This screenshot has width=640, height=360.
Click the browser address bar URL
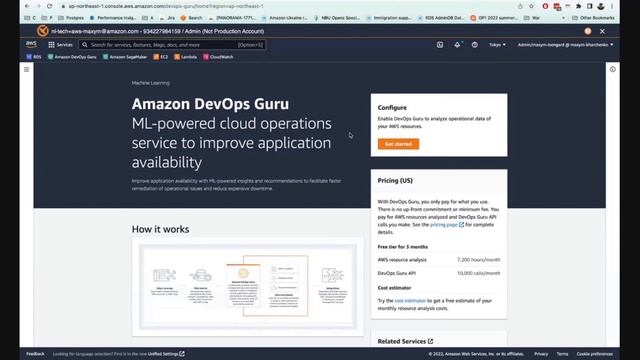point(166,6)
